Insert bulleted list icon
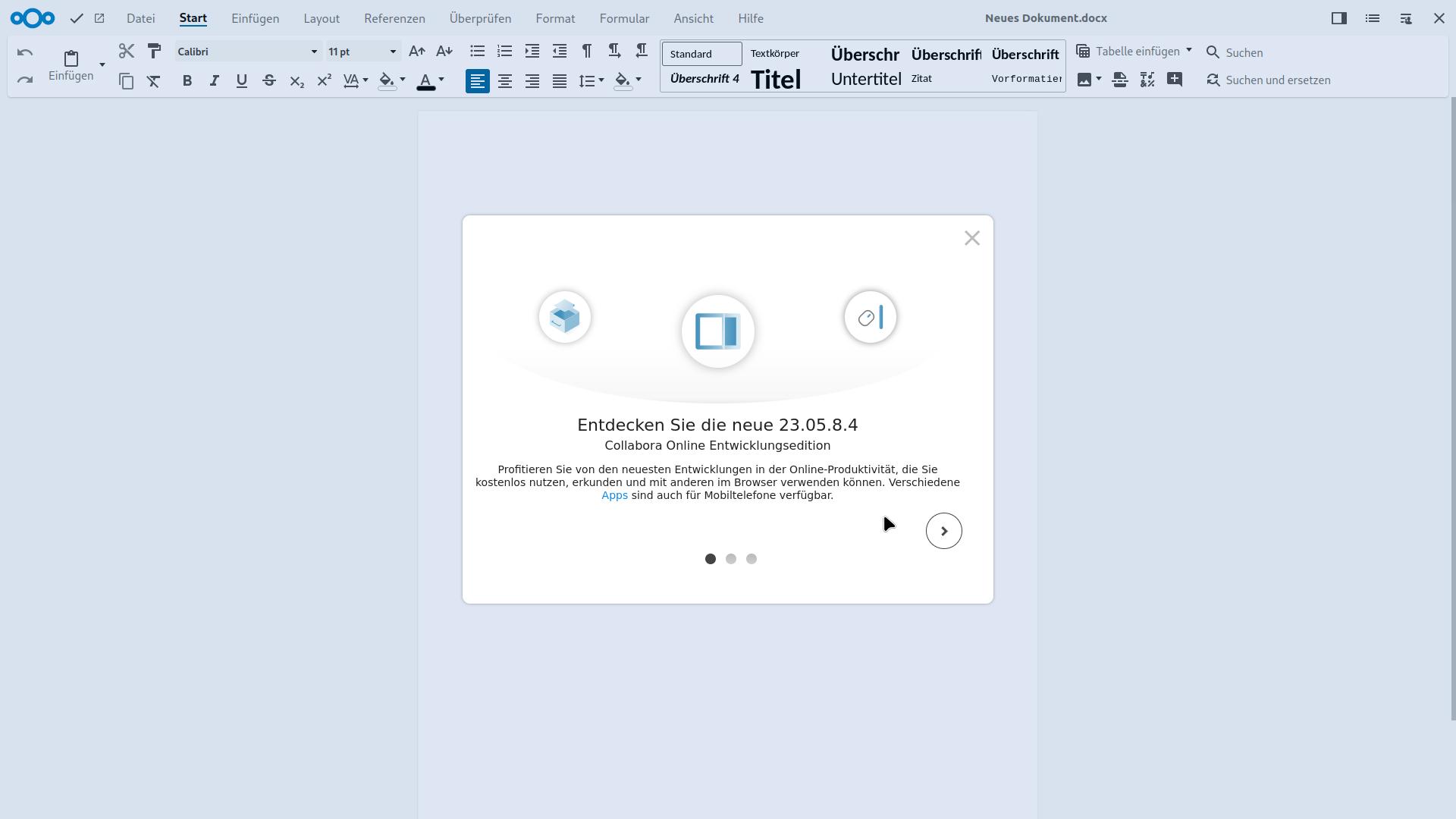This screenshot has height=819, width=1456. [x=477, y=51]
